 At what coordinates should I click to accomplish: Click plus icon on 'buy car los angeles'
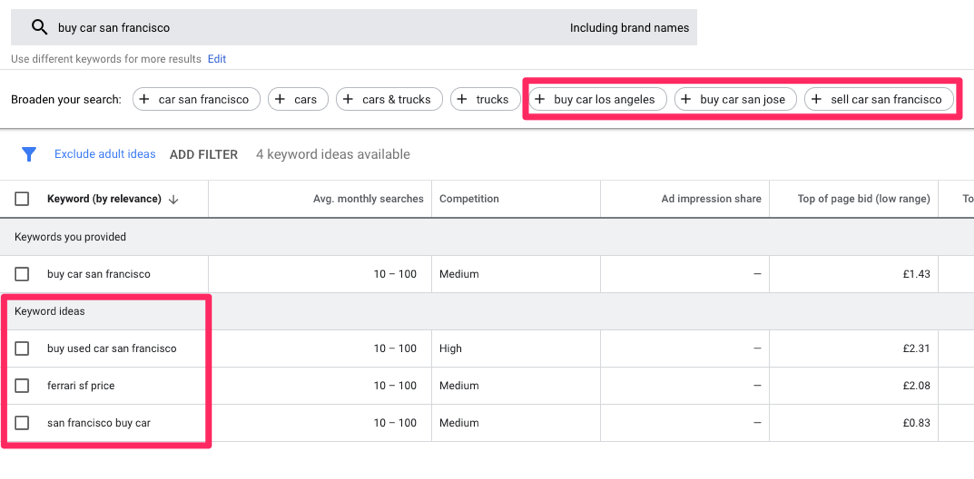[x=540, y=99]
